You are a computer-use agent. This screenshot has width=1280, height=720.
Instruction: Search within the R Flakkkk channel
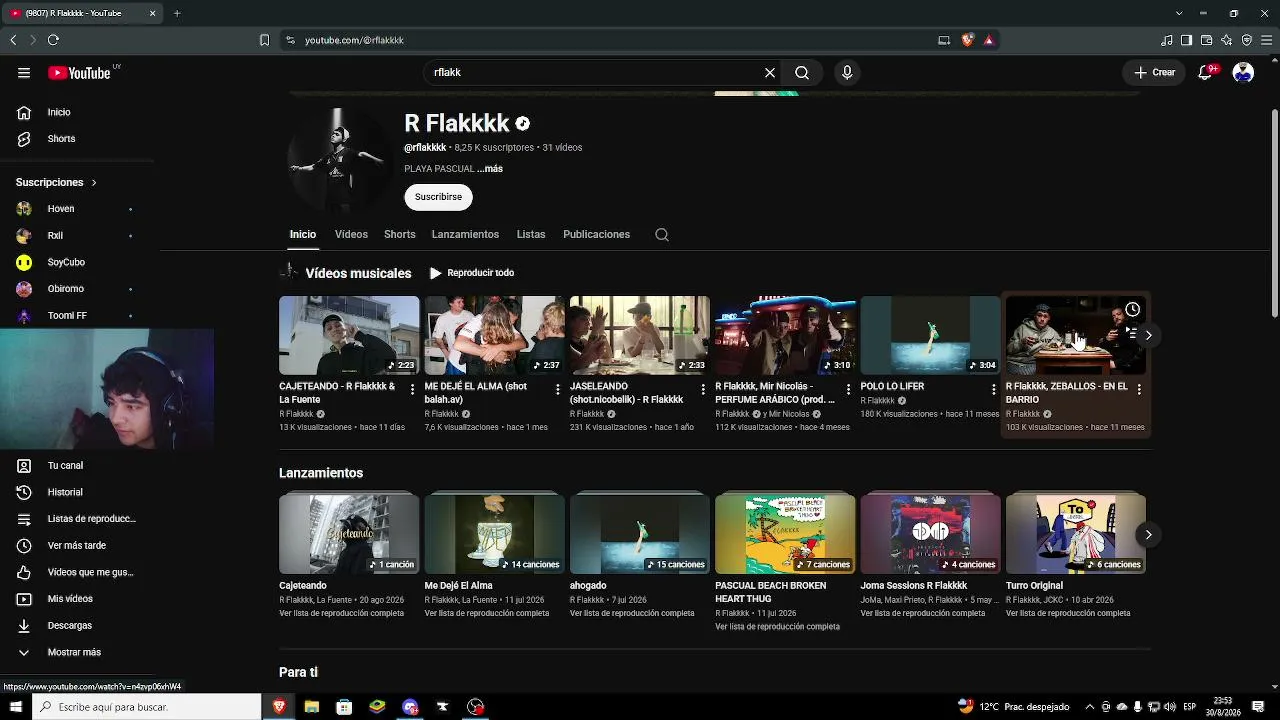point(662,235)
